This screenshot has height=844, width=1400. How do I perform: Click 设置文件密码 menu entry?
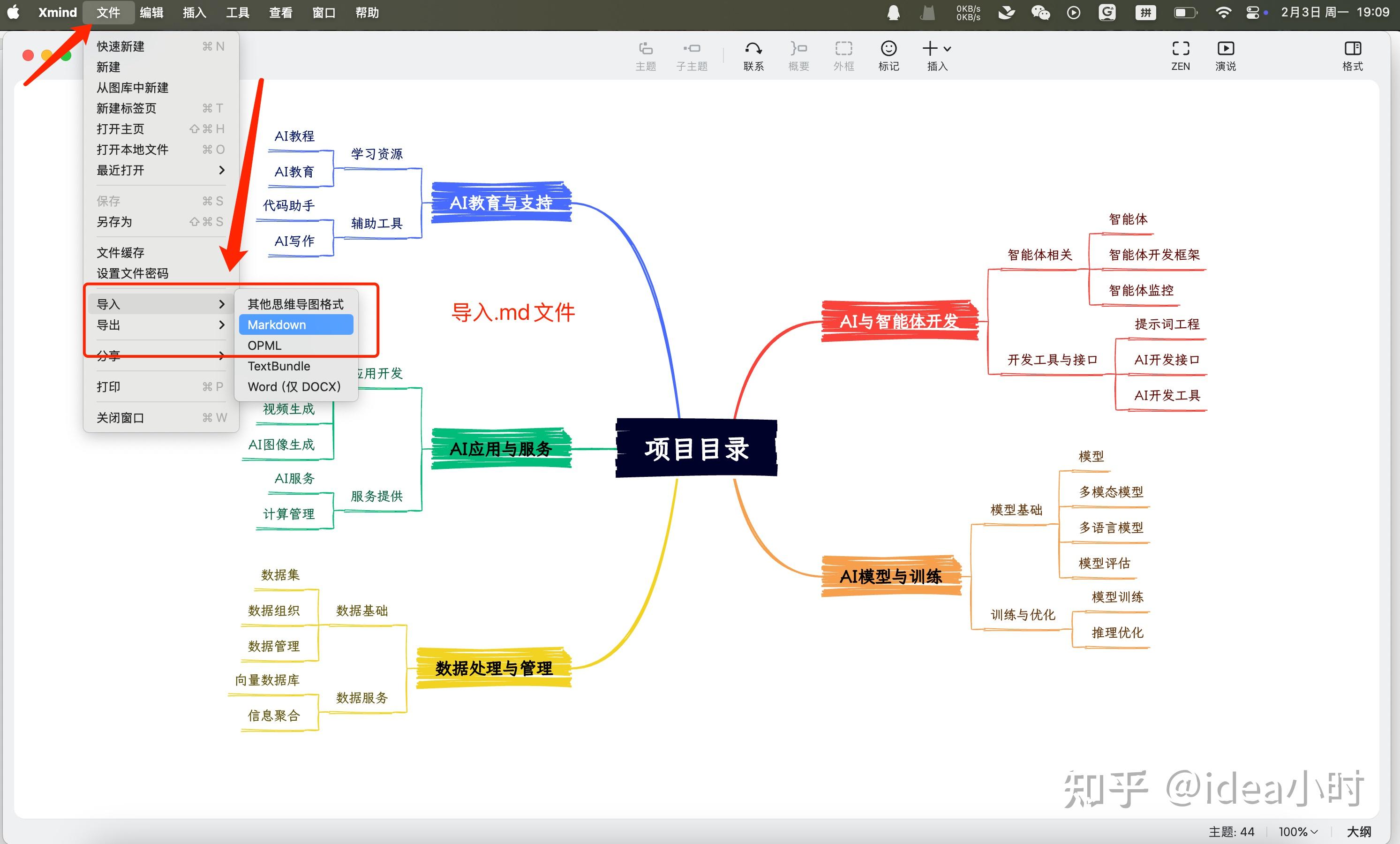point(132,273)
